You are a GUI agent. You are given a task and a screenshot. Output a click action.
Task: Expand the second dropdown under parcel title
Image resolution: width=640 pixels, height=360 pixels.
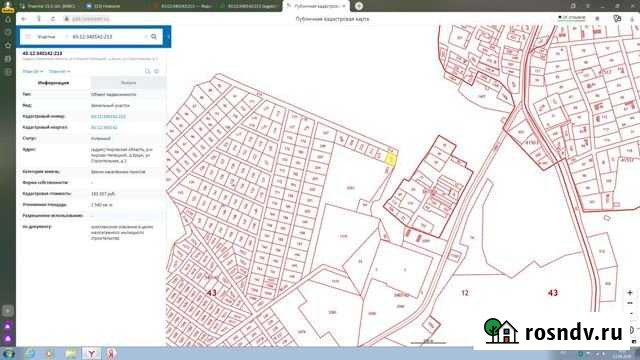click(60, 71)
